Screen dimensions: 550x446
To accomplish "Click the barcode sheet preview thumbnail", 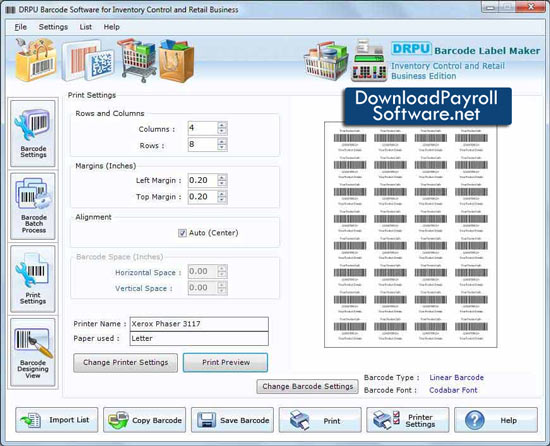I will 410,235.
